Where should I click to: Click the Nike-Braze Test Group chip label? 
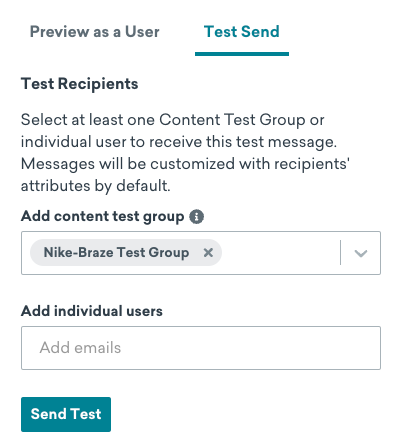click(116, 253)
